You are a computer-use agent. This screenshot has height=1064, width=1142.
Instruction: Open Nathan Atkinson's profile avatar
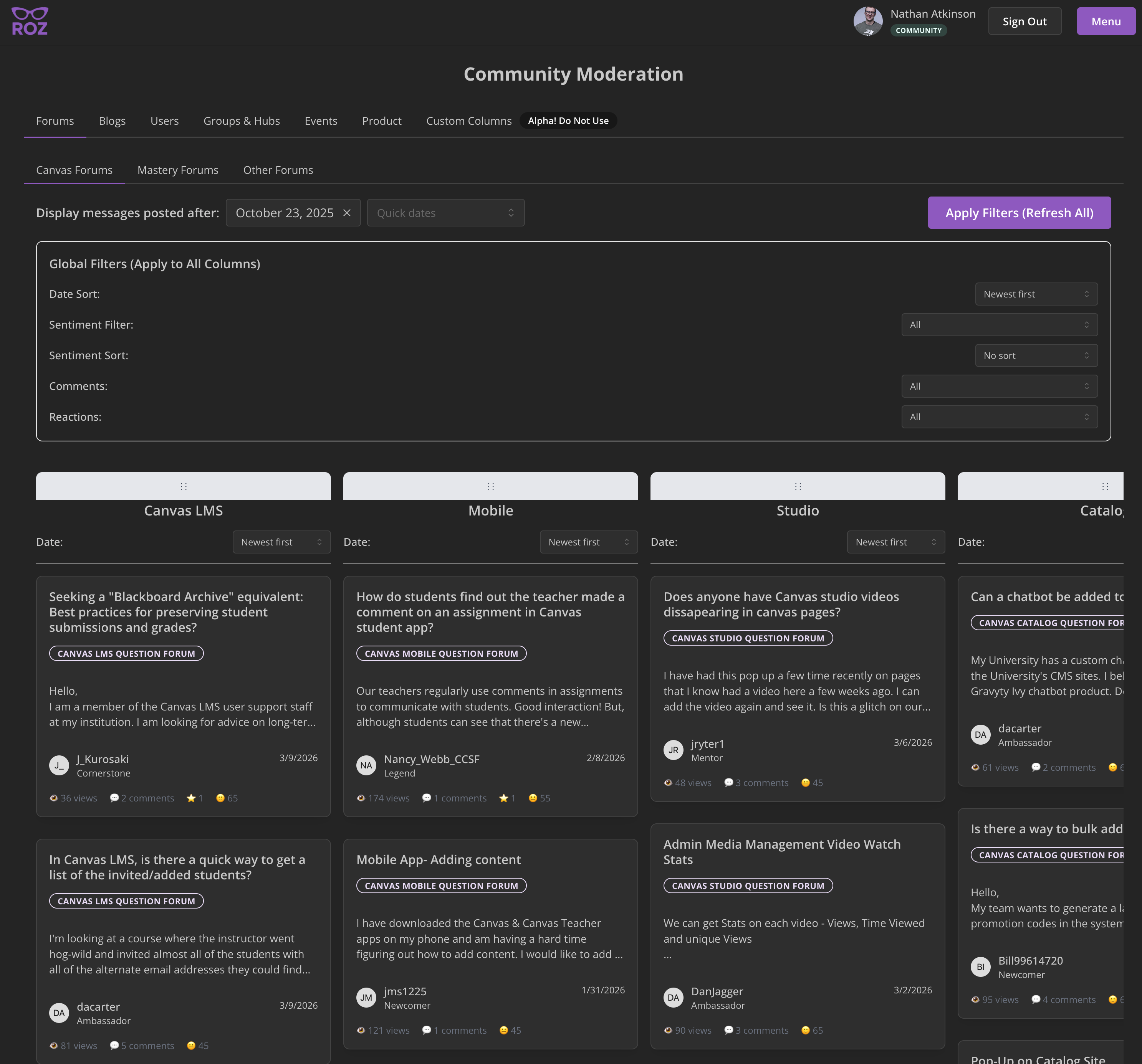pos(867,21)
